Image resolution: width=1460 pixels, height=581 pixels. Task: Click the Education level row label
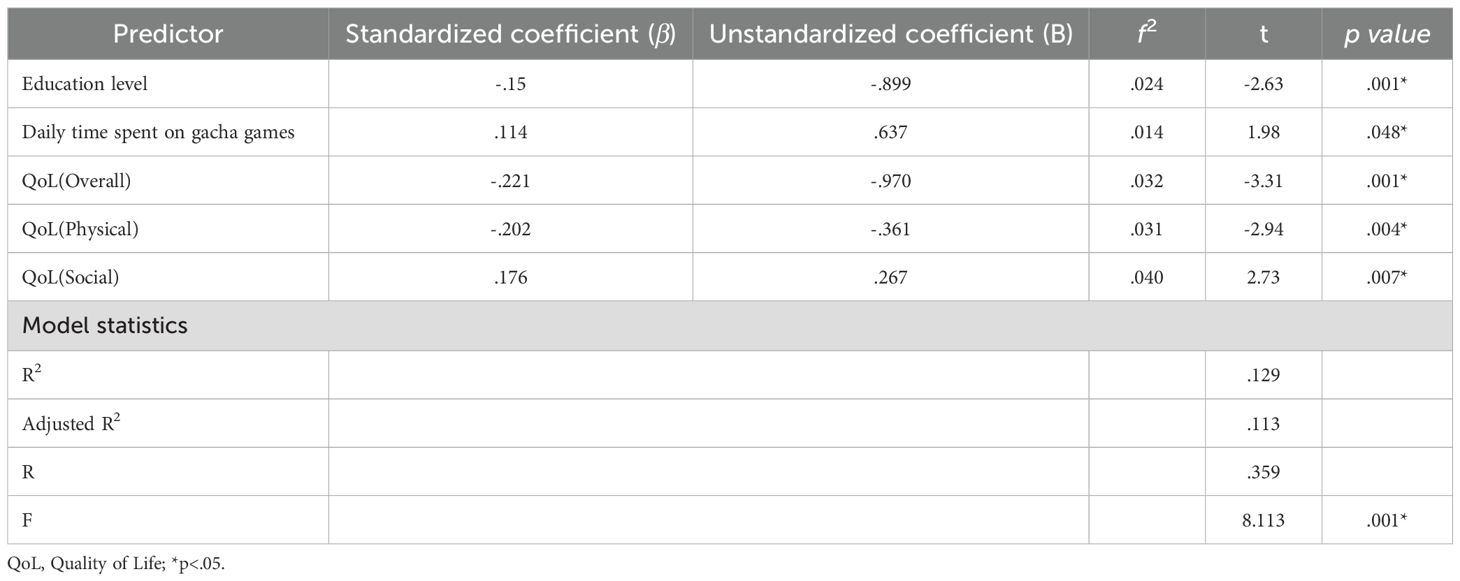point(85,84)
